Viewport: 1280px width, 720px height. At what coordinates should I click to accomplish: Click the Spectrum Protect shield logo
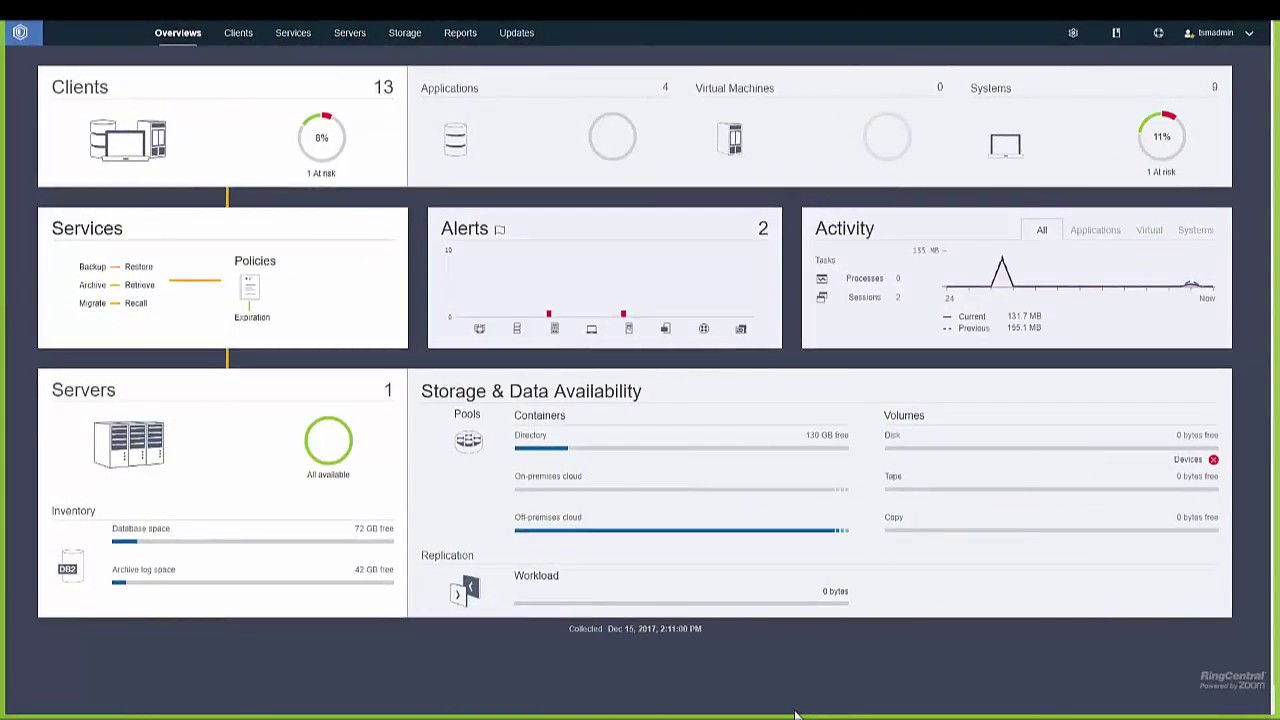click(20, 32)
